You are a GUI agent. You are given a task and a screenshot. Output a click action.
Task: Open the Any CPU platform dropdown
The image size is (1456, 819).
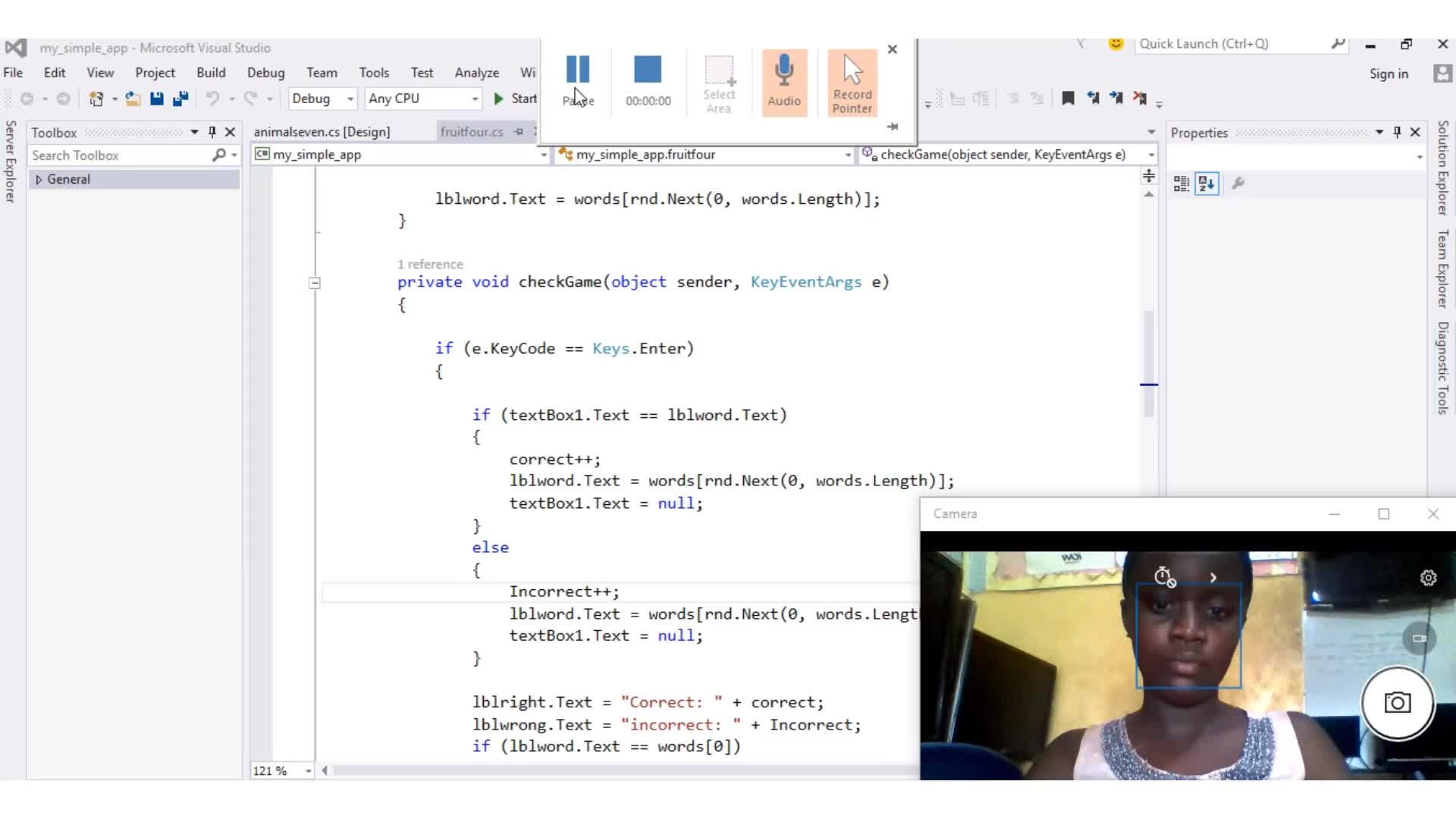[422, 99]
